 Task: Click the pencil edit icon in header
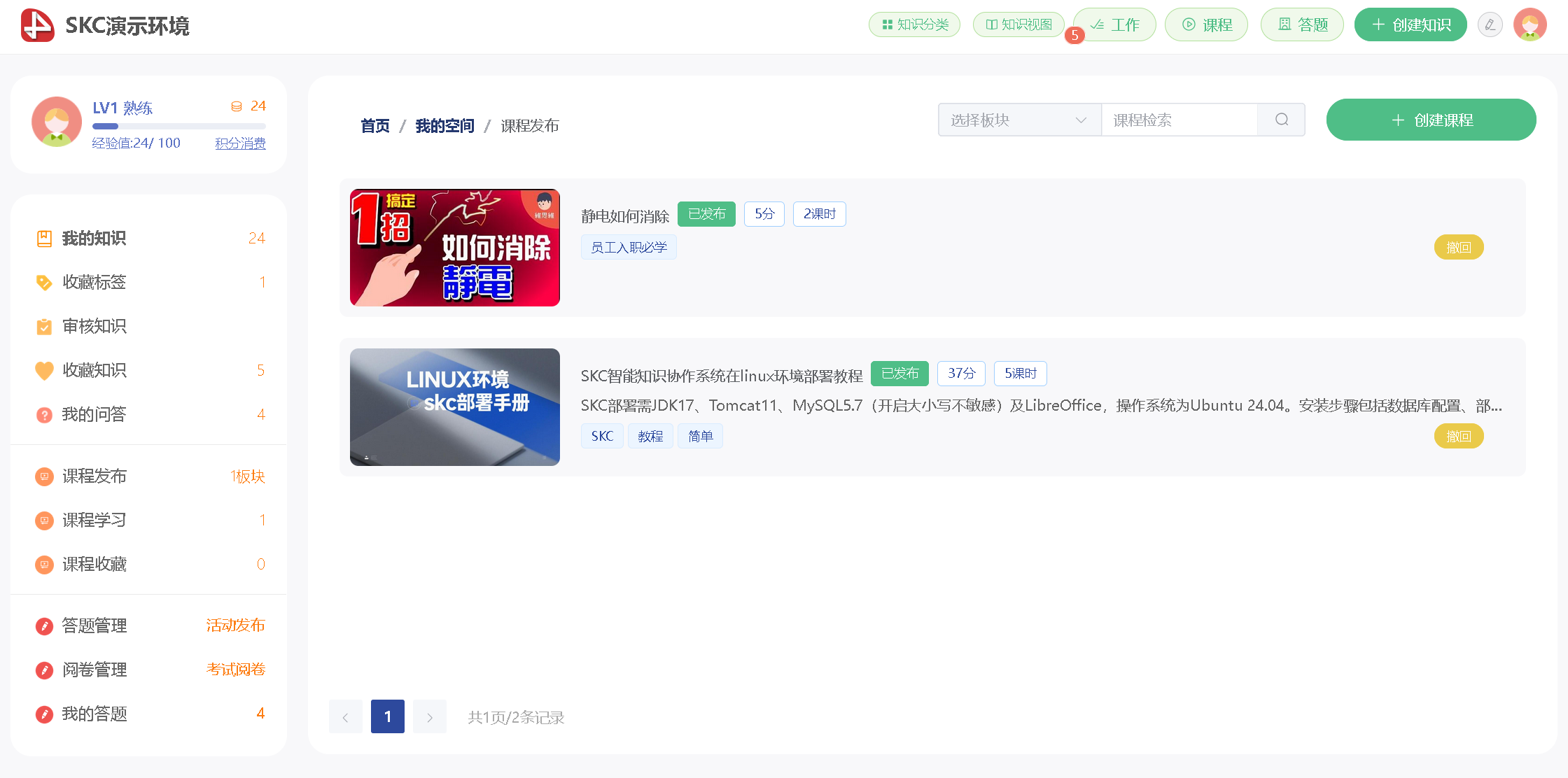[1490, 25]
